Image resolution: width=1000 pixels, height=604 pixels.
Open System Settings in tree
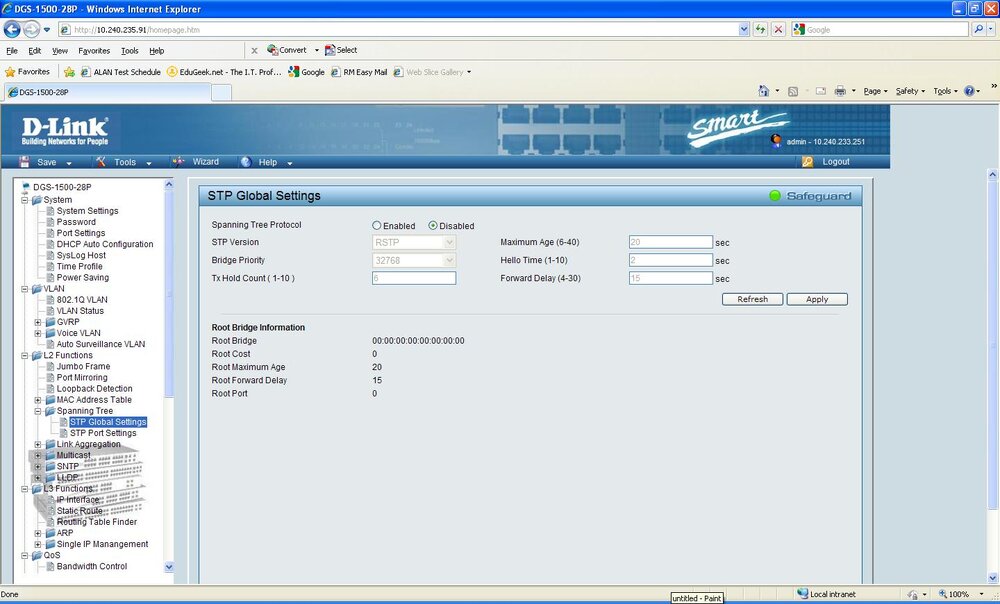tap(87, 211)
